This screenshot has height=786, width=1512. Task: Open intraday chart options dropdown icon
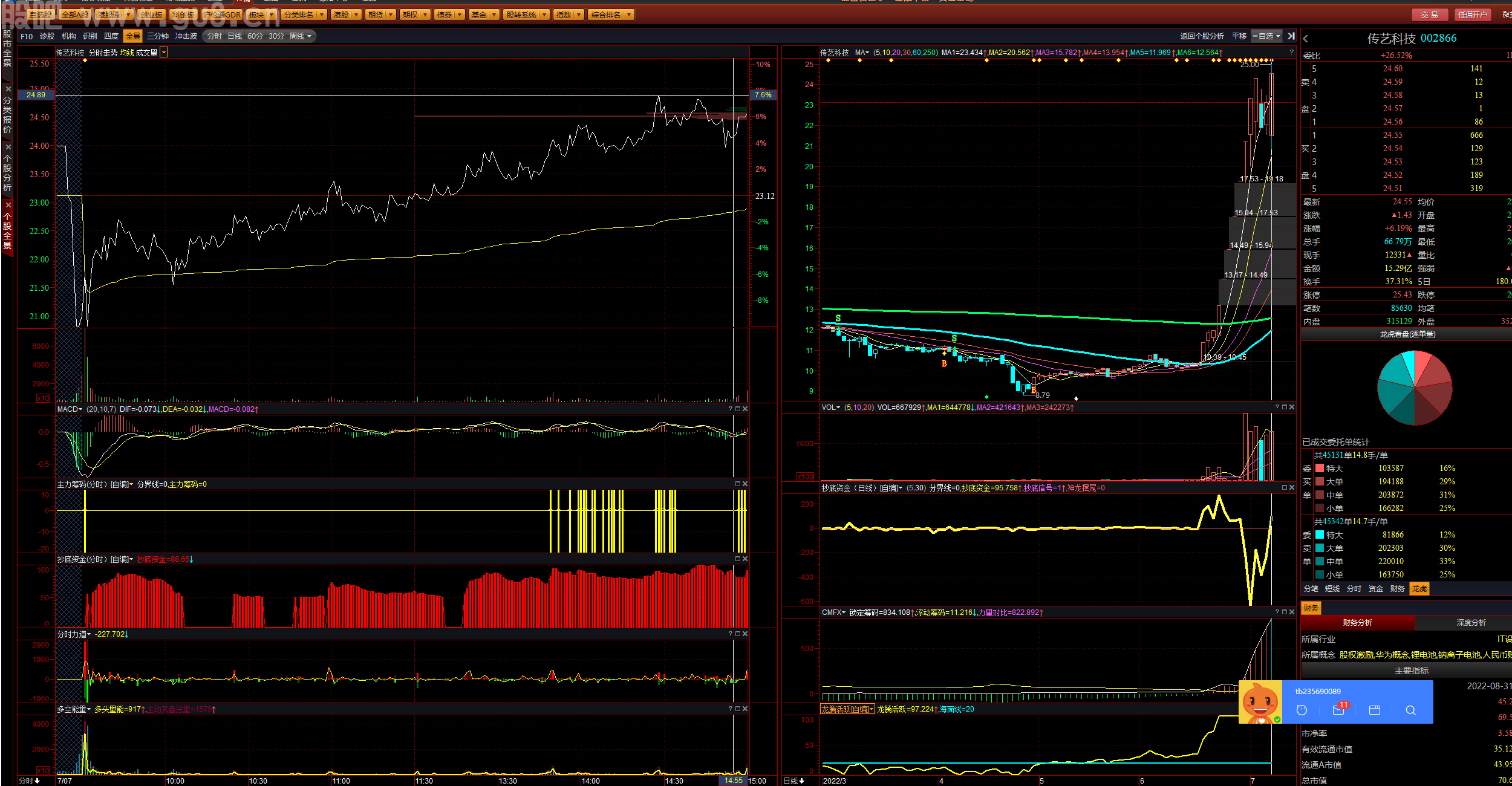(164, 53)
